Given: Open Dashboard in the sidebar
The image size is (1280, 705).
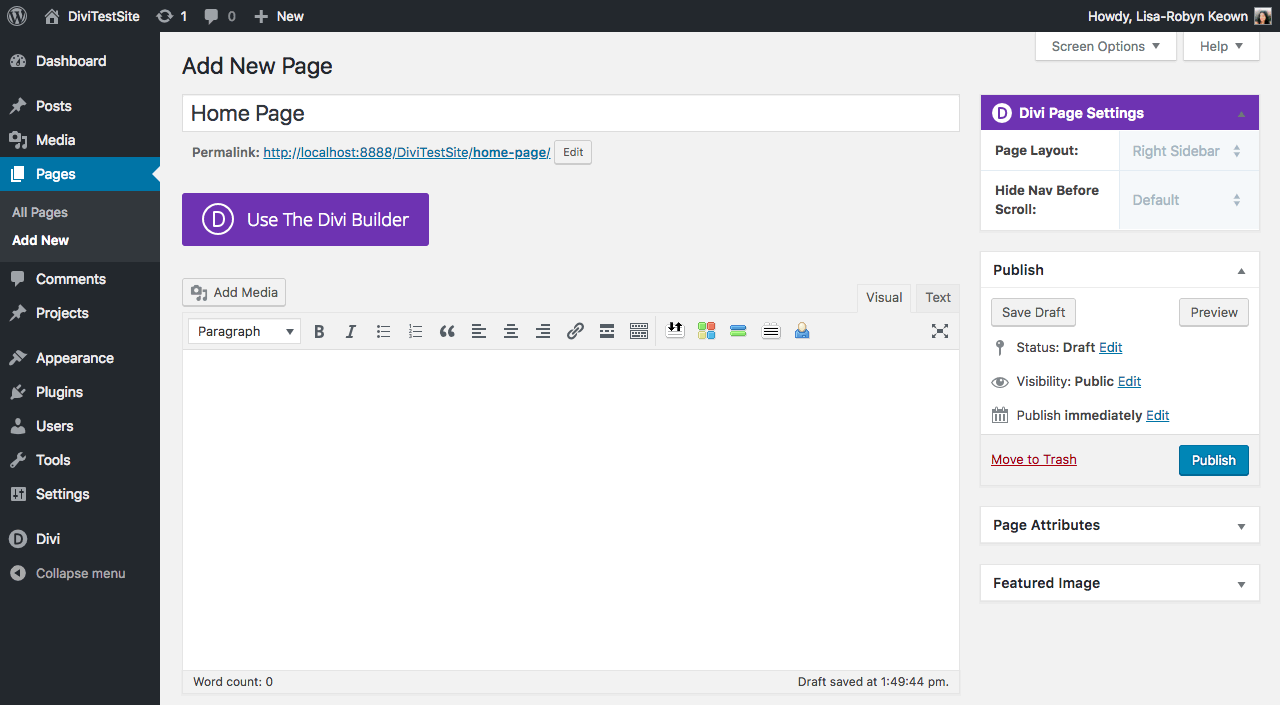Looking at the screenshot, I should (x=80, y=61).
